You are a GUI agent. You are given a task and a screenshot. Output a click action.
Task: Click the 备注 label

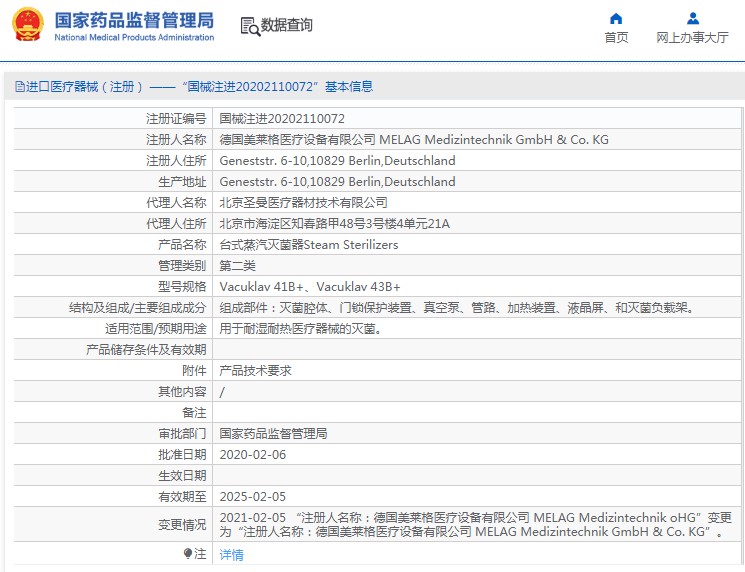pos(194,413)
